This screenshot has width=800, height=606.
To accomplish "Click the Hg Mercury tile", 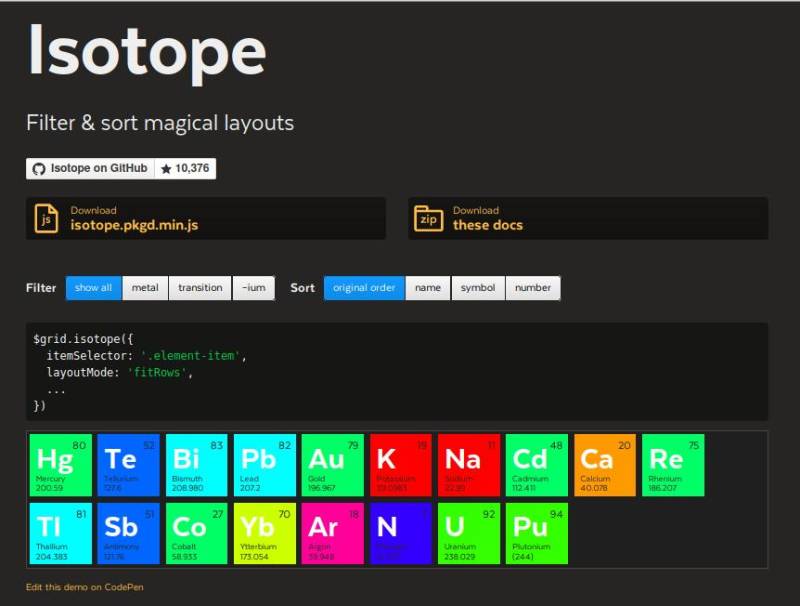I will coord(61,465).
